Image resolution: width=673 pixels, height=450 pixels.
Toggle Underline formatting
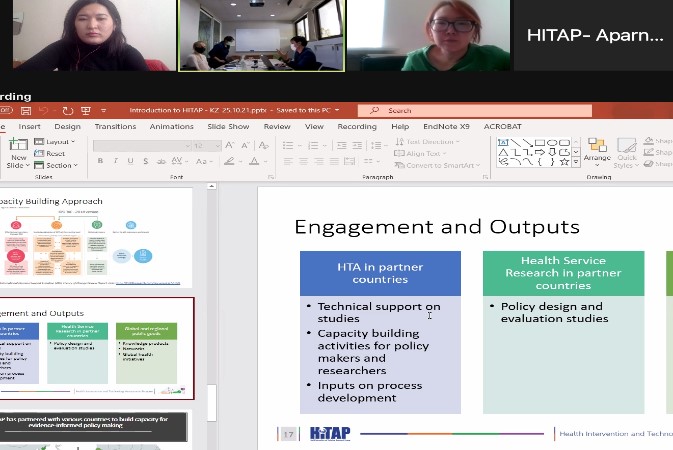tap(129, 161)
